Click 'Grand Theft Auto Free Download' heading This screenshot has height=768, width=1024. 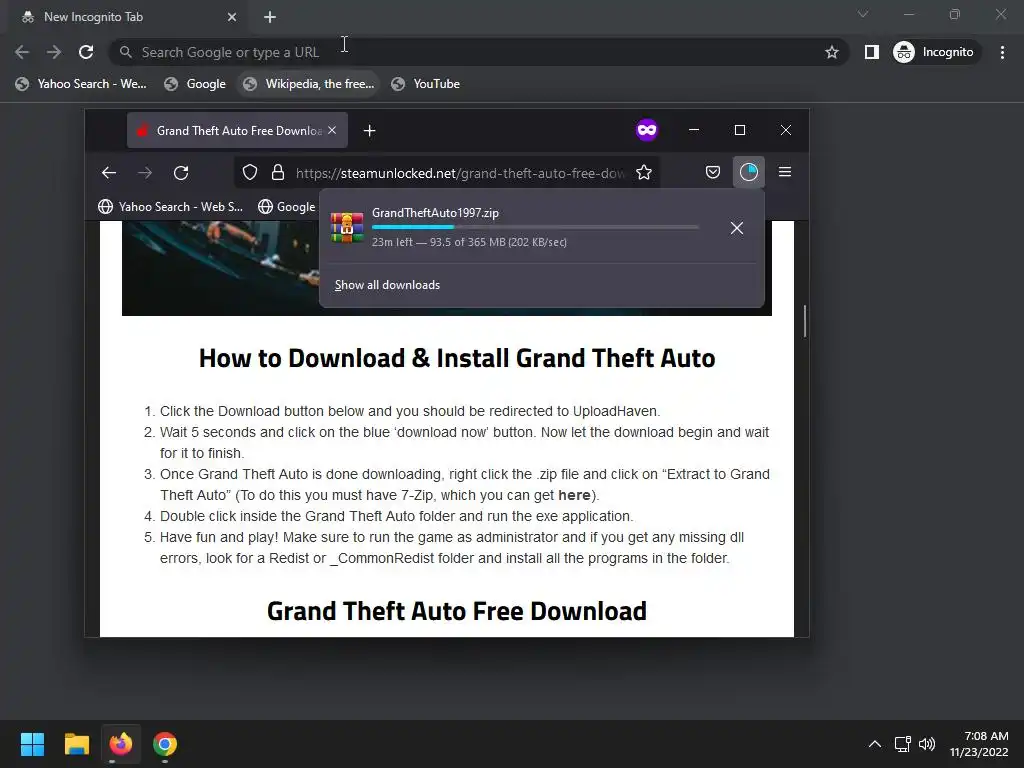point(456,611)
